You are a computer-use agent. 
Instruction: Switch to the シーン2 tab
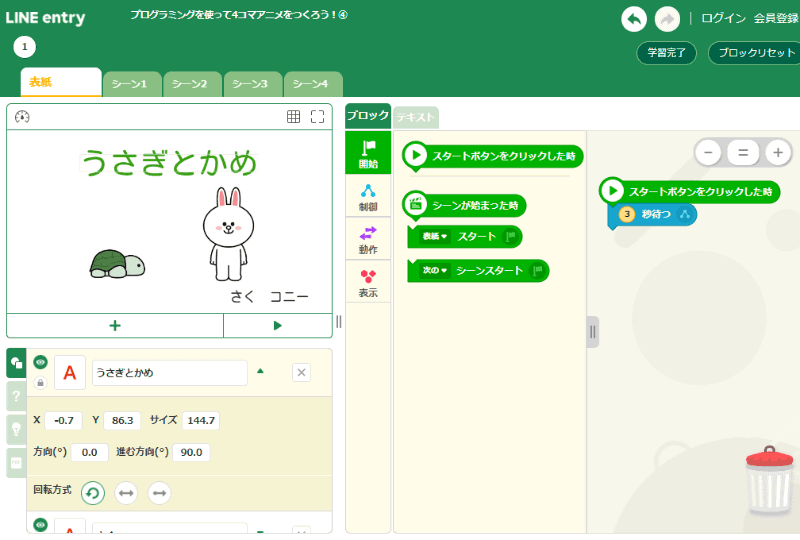(192, 84)
